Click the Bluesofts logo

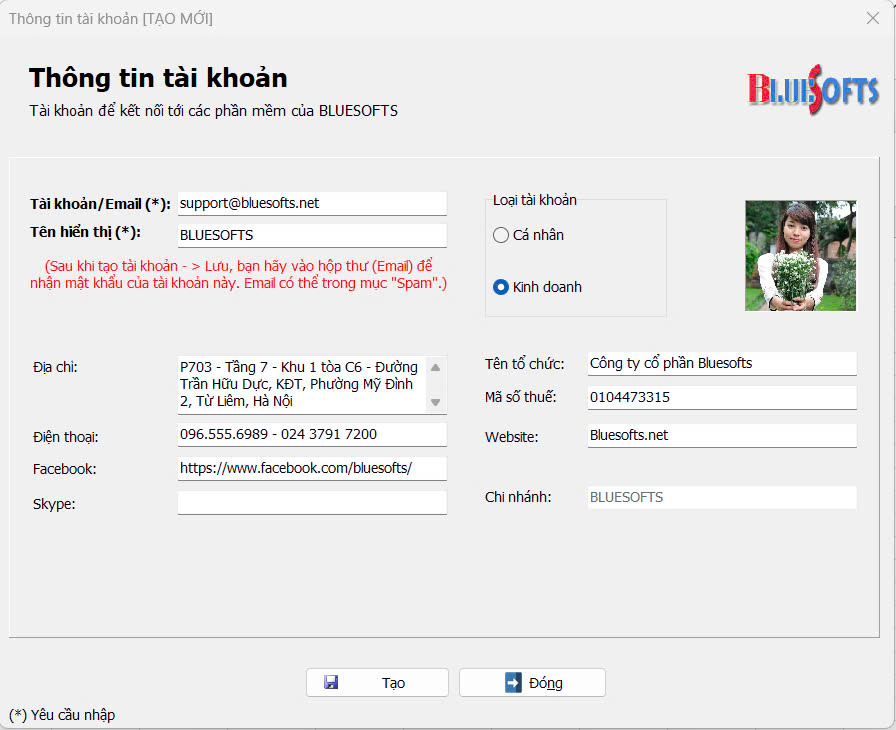[813, 90]
